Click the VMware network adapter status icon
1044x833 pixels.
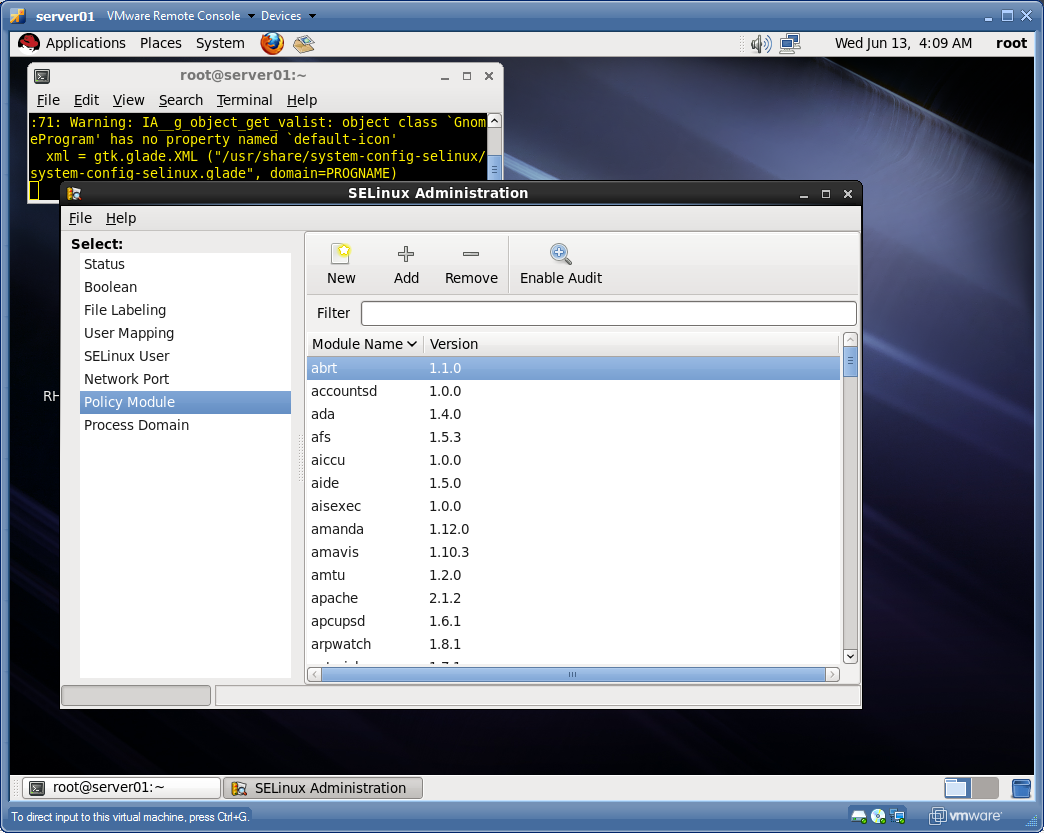click(x=898, y=816)
